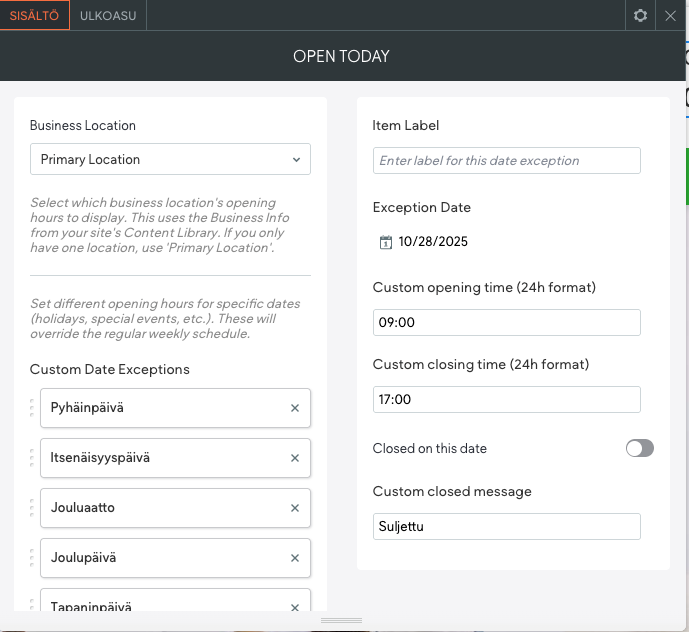Switch to the Sisältö tab
Image resolution: width=689 pixels, height=632 pixels.
coord(35,15)
